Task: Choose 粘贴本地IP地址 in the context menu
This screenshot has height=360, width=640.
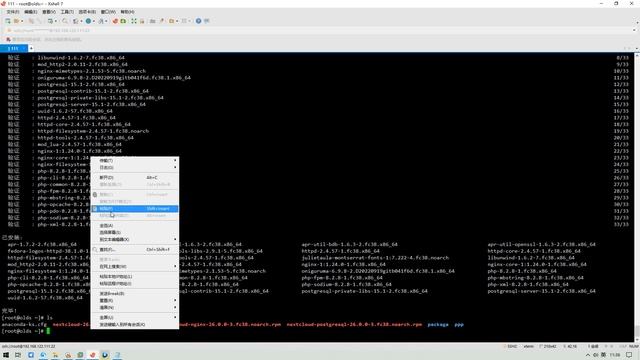Action: click(134, 276)
